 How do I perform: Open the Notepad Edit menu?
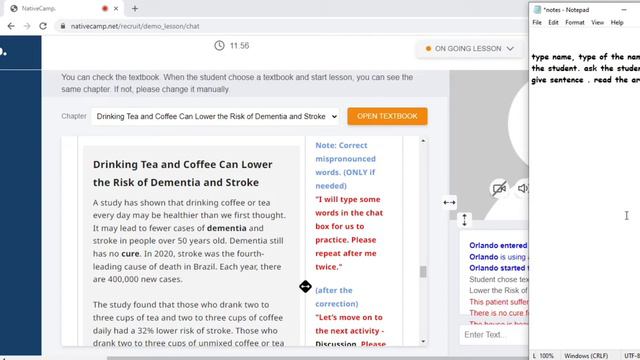[553, 22]
